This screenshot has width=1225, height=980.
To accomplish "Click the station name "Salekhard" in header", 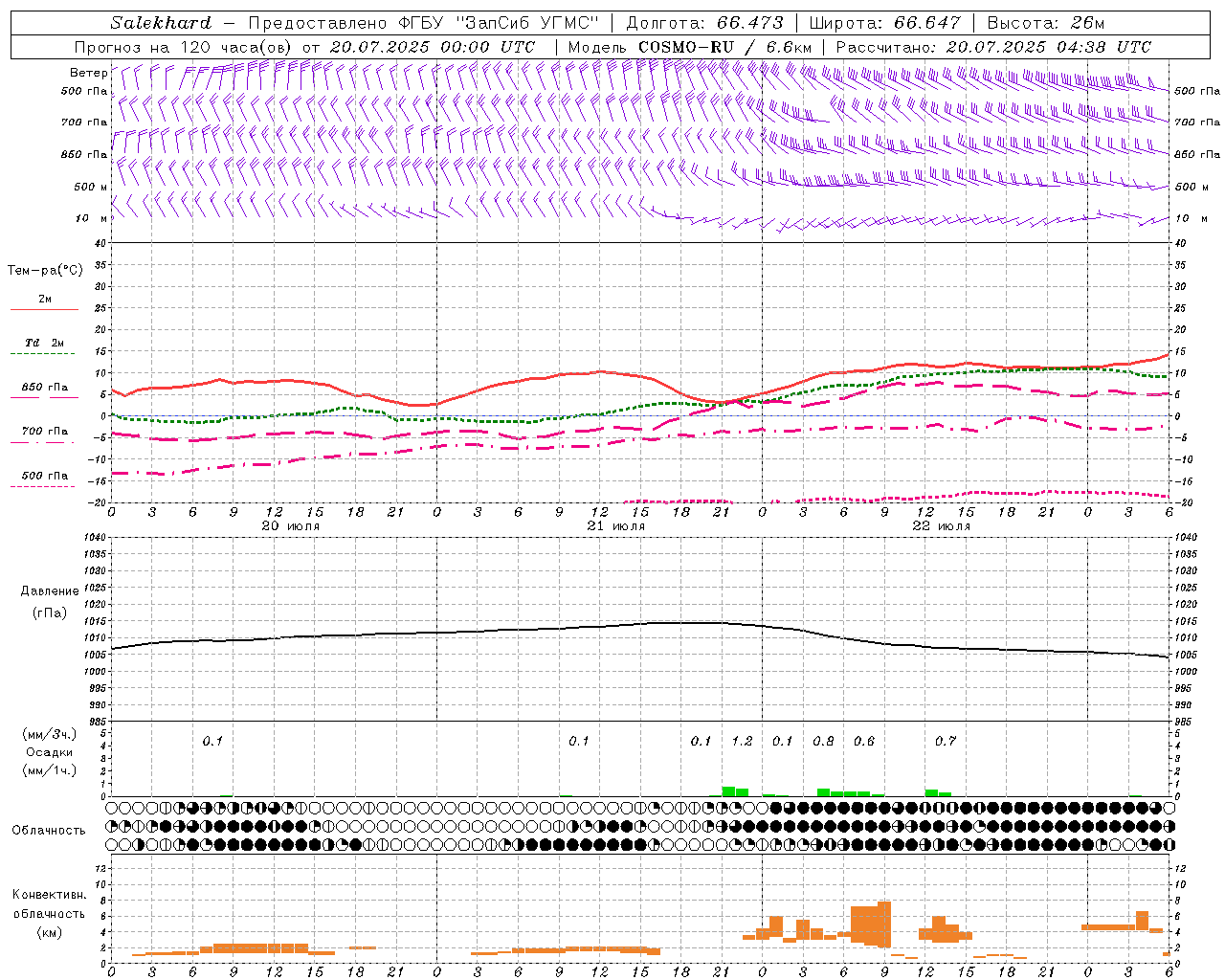I will (x=161, y=23).
